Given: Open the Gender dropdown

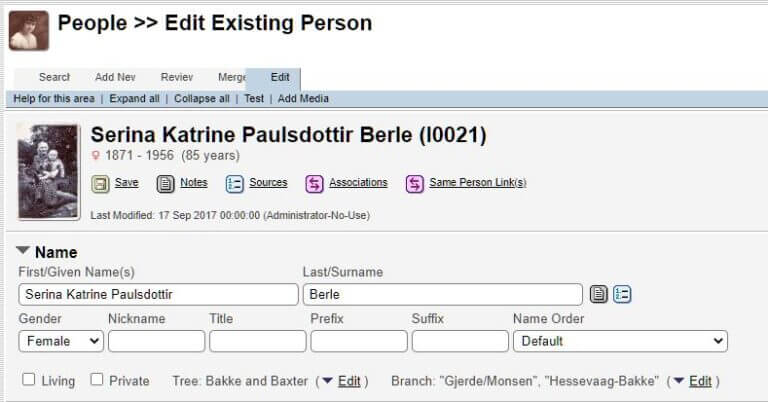Looking at the screenshot, I should (x=61, y=341).
